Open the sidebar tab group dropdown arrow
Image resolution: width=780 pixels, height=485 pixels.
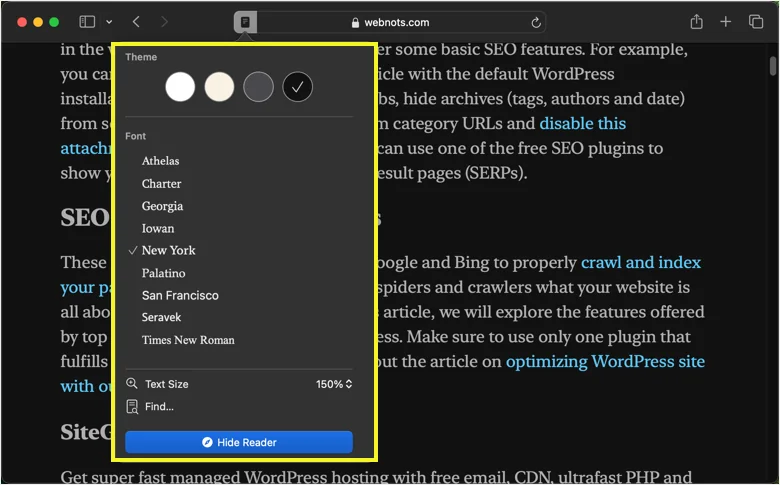[x=109, y=22]
